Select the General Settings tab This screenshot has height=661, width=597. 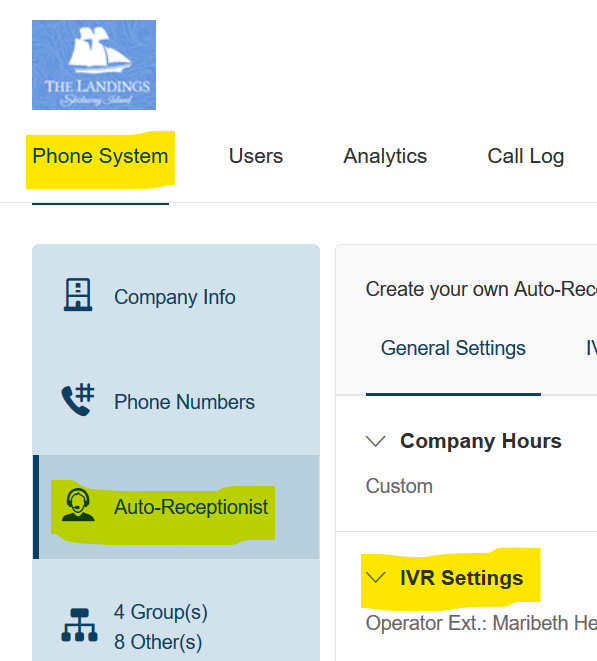453,348
